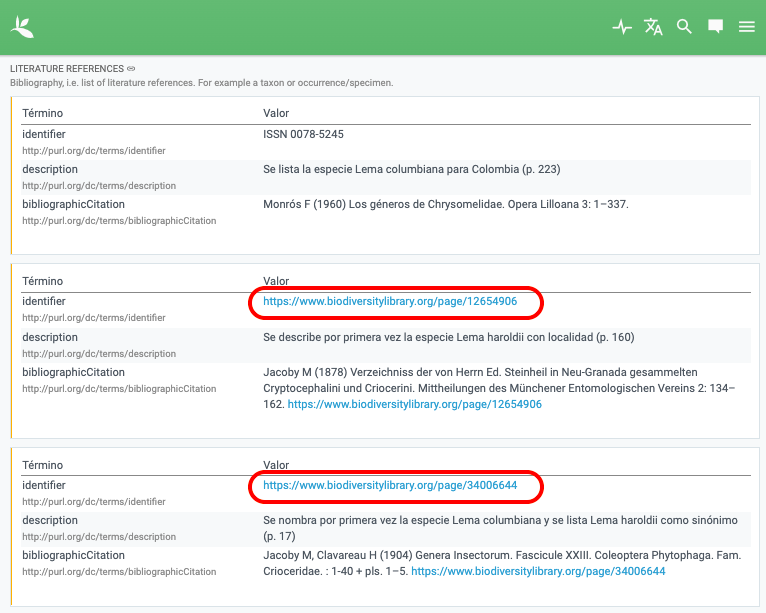
Task: Click the Valor header in third table
Action: [x=276, y=465]
